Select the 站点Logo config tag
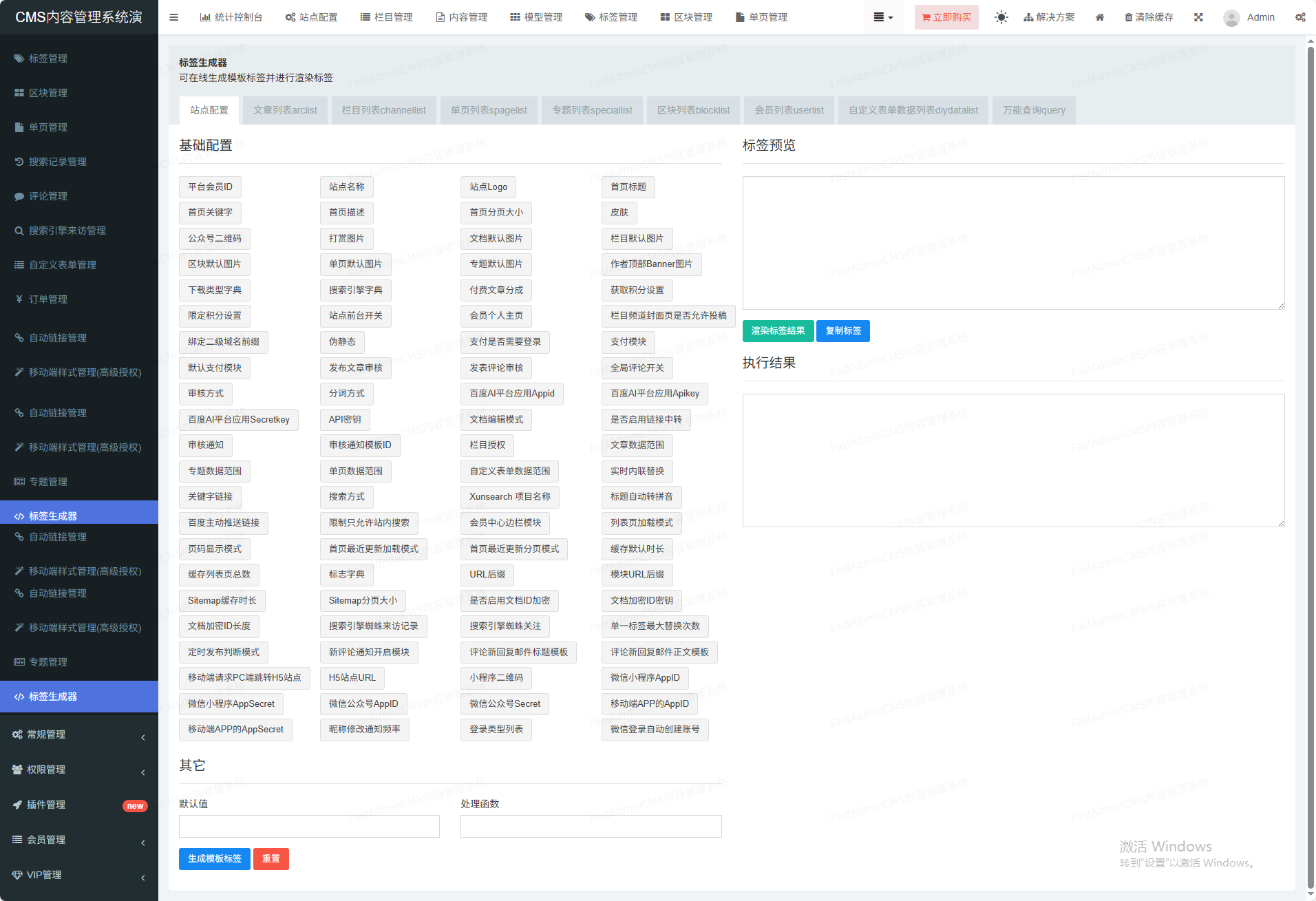The height and width of the screenshot is (901, 1316). 488,187
